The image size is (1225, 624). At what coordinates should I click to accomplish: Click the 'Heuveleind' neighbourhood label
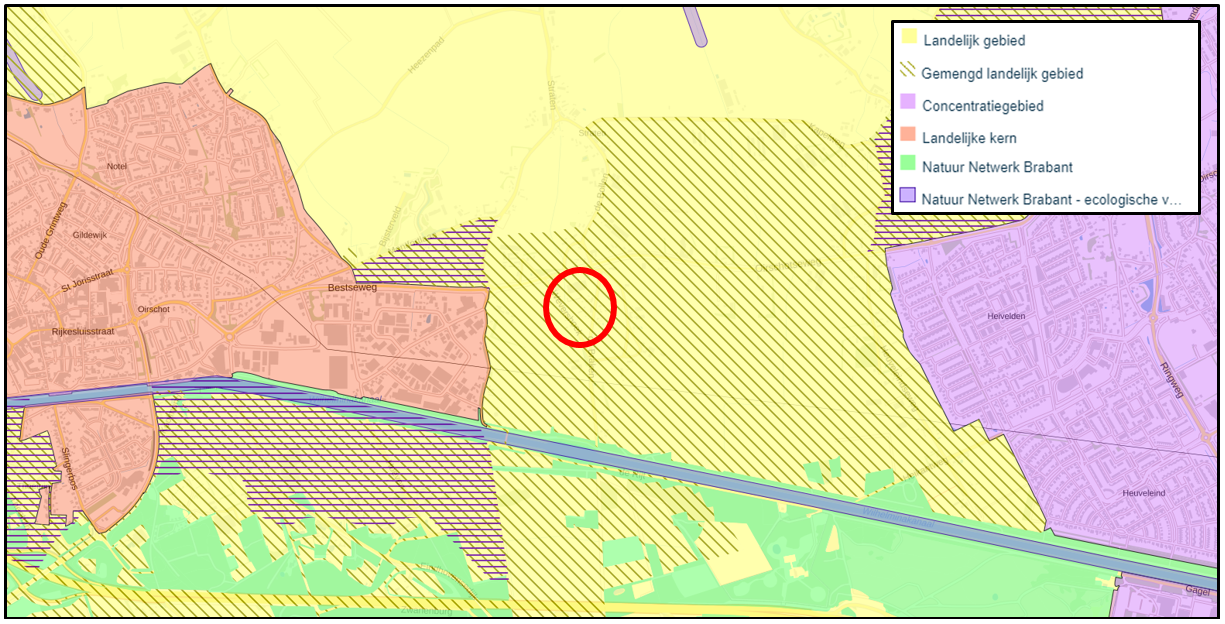[1143, 493]
